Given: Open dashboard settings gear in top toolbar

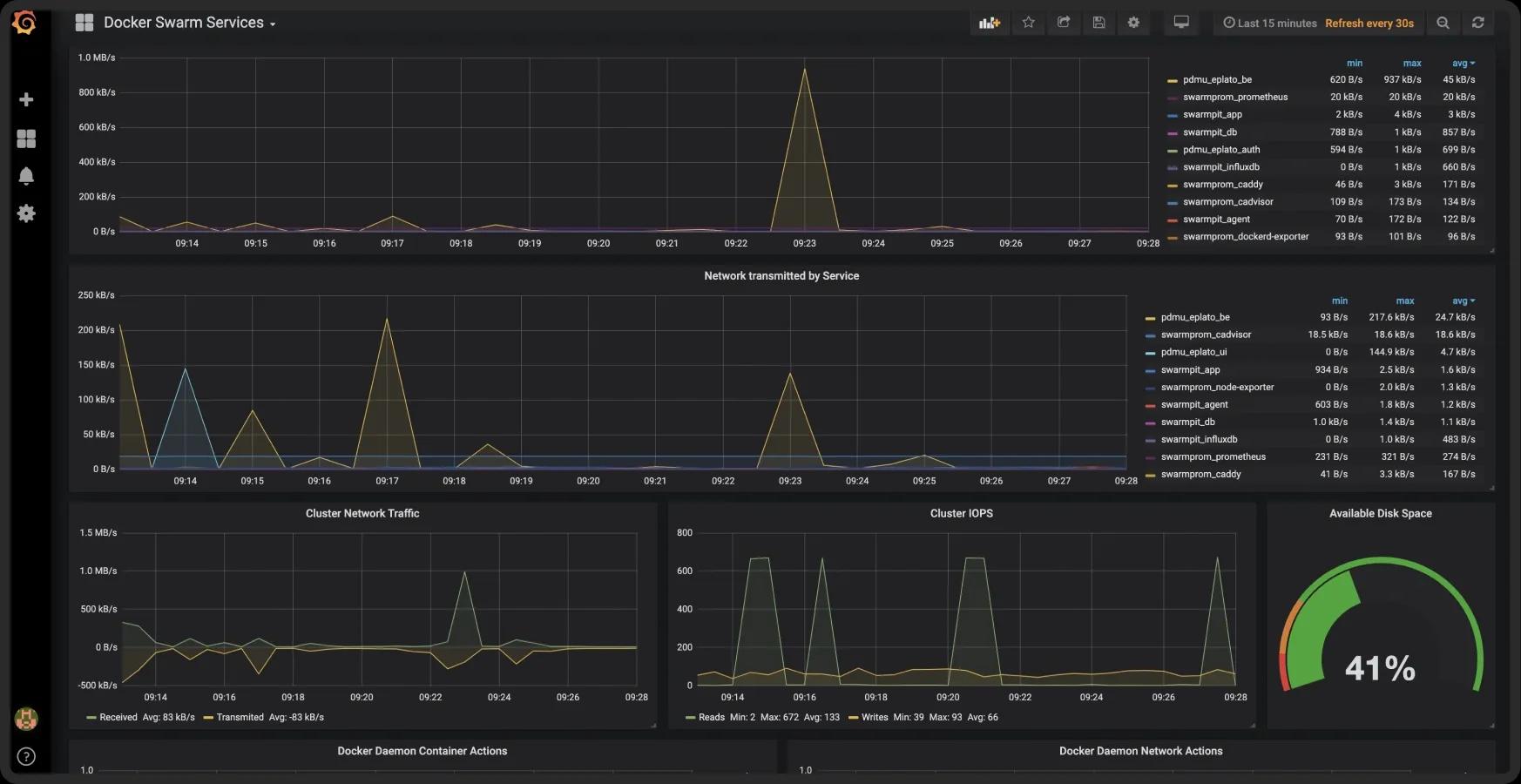Looking at the screenshot, I should [1133, 23].
